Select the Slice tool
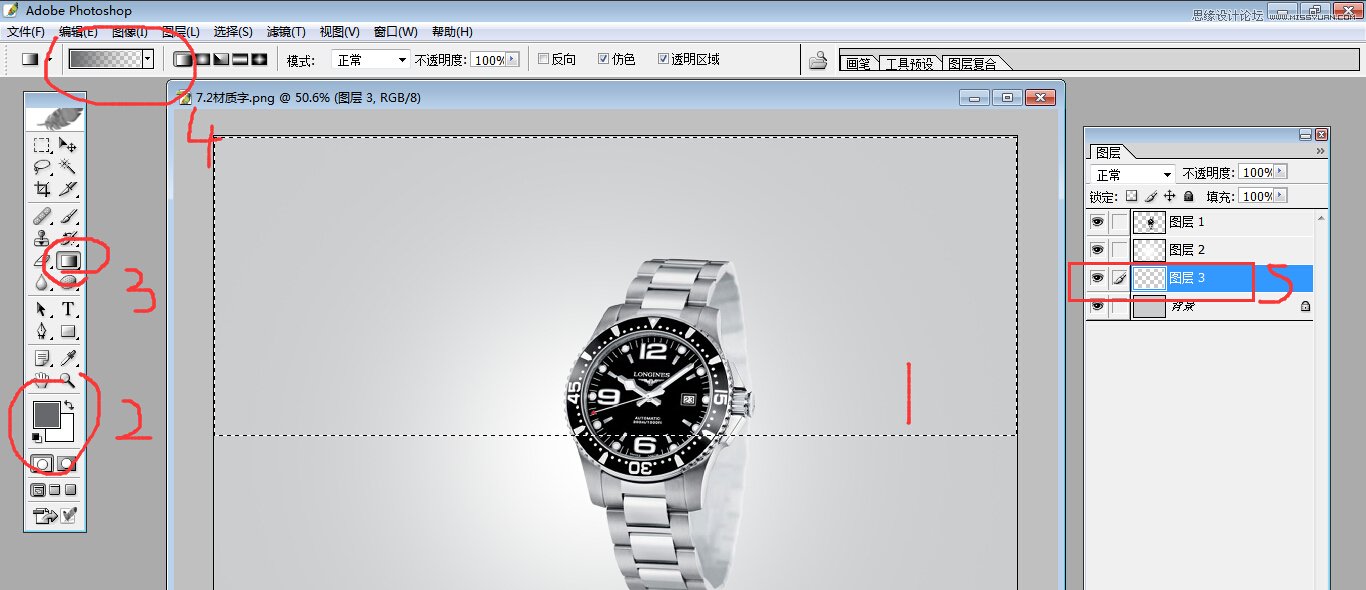Image resolution: width=1366 pixels, height=590 pixels. 68,189
